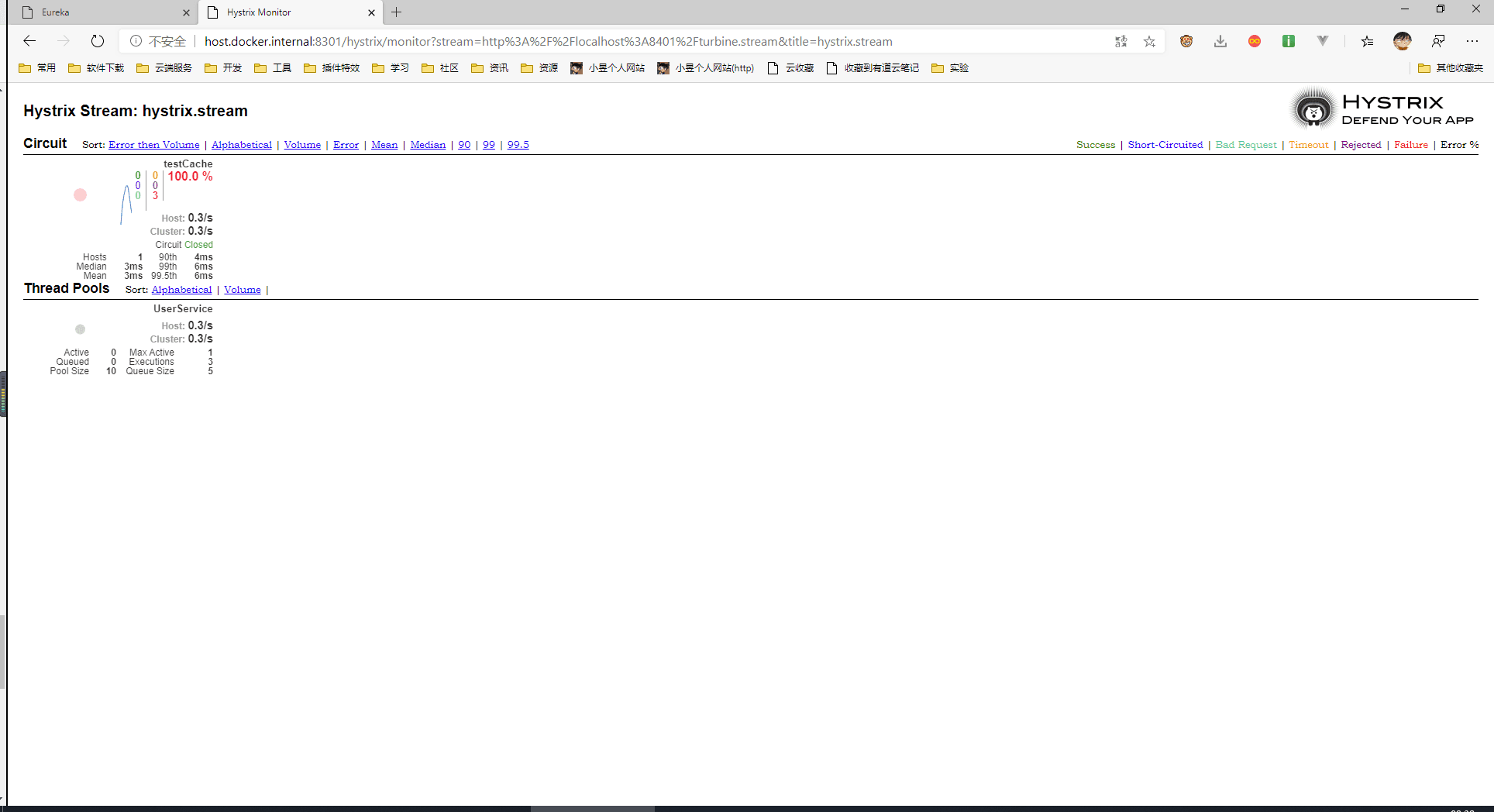Sort circuits by Median
This screenshot has width=1494, height=812.
point(428,145)
